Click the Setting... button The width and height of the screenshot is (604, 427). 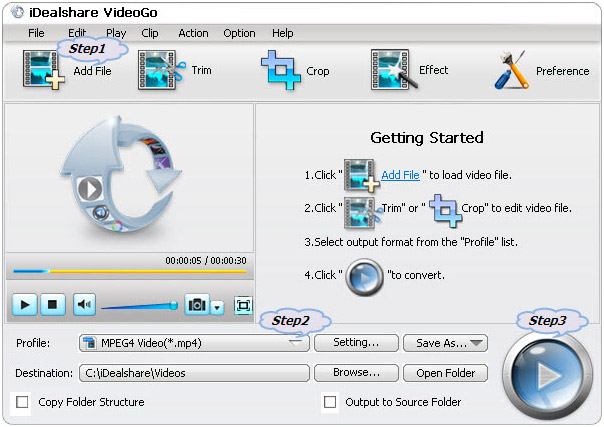(356, 343)
